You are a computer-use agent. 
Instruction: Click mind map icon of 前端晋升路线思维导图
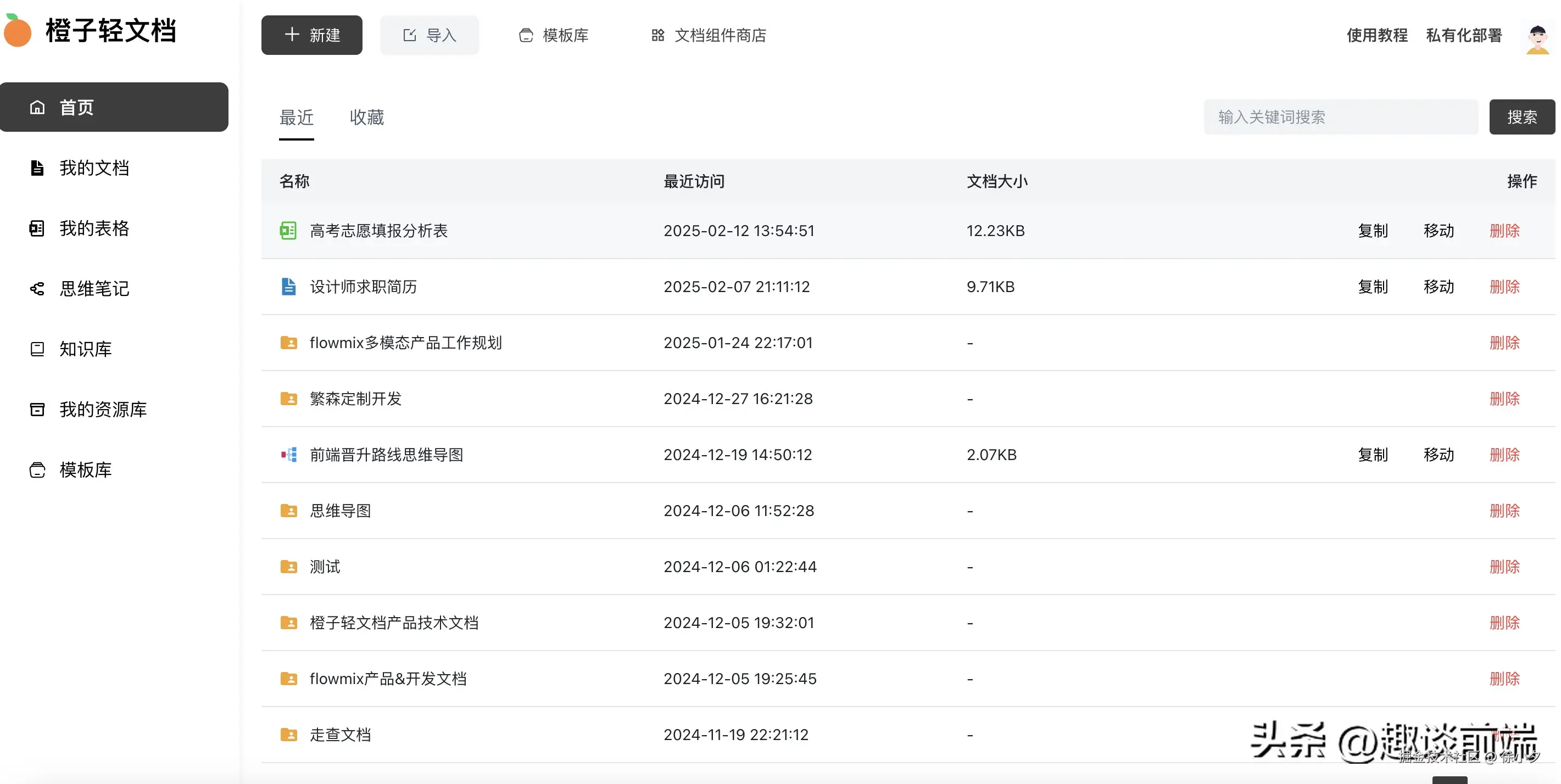click(x=289, y=455)
